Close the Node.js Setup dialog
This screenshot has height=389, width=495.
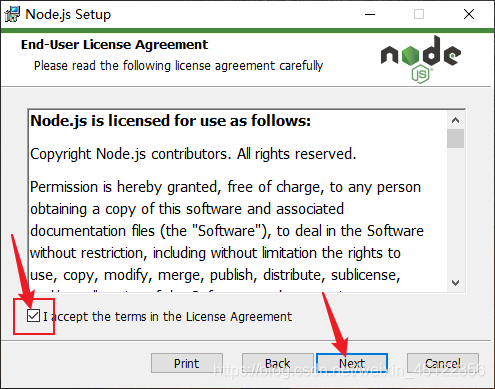click(x=469, y=14)
